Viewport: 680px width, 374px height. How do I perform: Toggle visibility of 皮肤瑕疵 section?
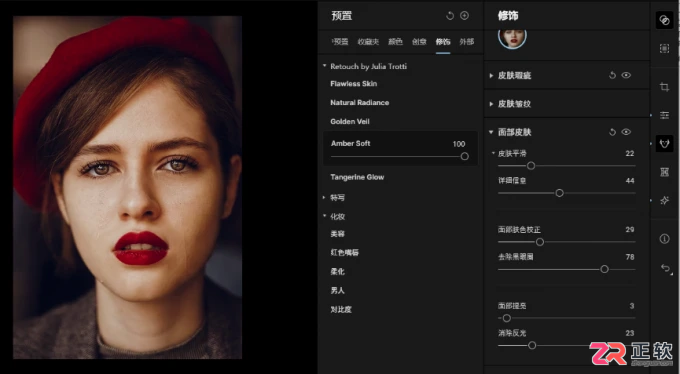tap(626, 75)
